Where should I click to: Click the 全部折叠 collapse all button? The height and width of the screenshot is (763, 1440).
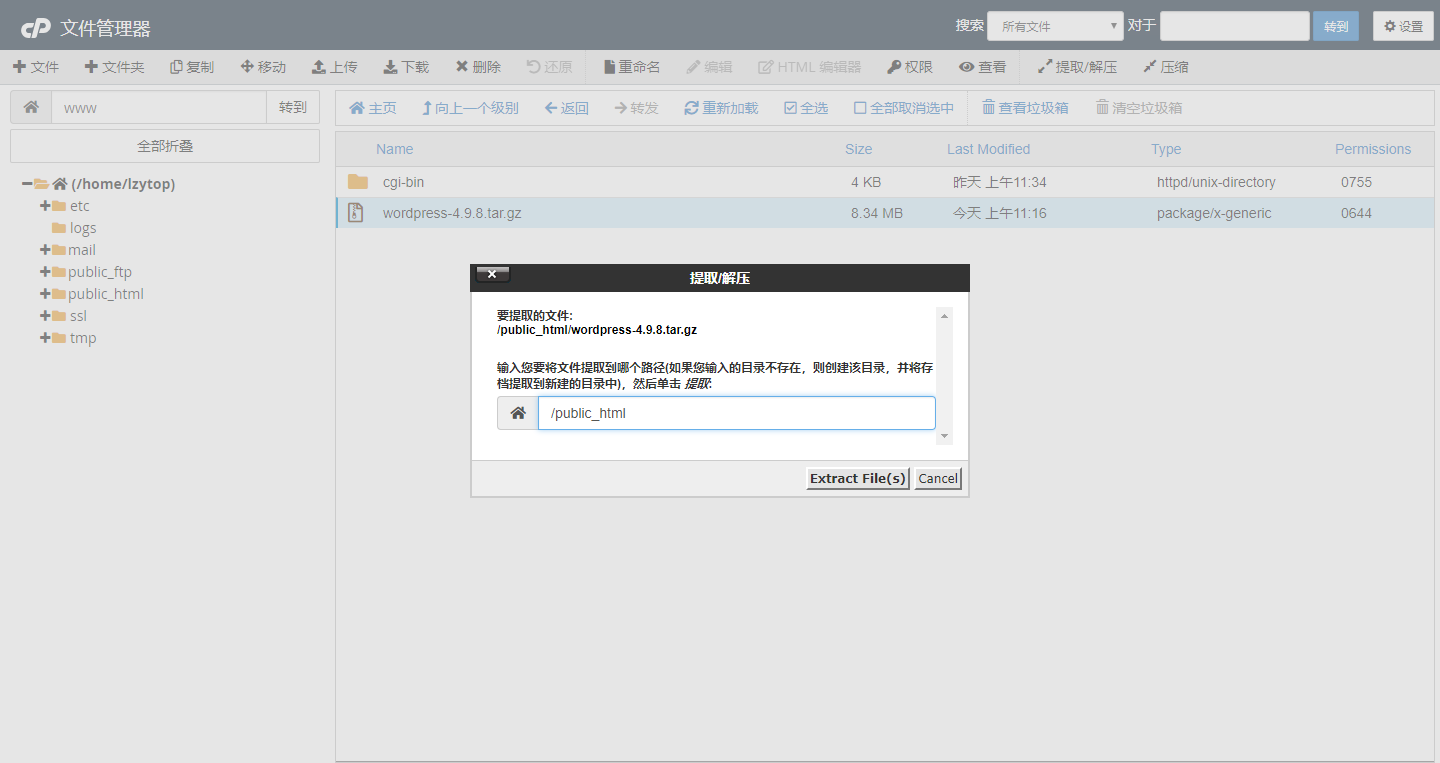165,146
